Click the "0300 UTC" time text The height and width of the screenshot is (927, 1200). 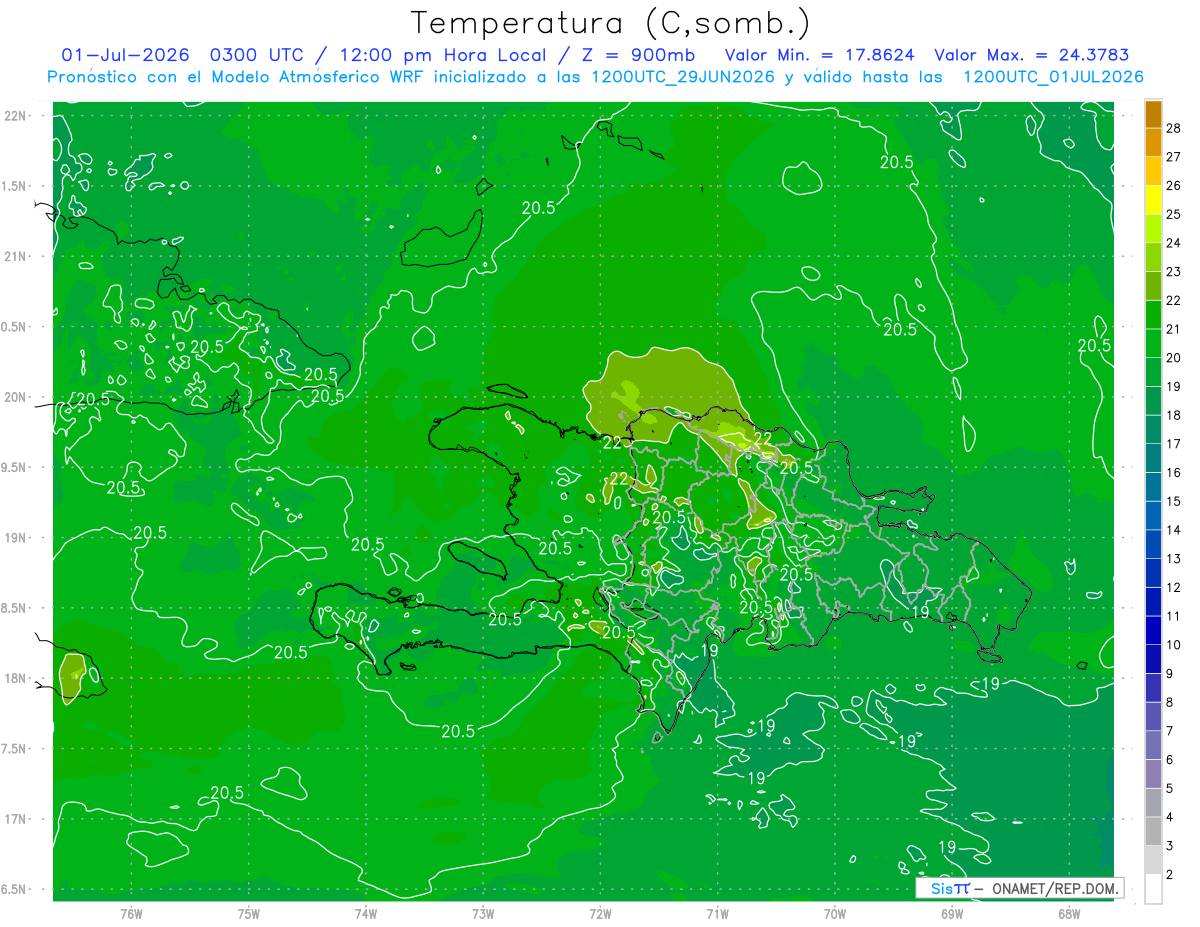pos(256,55)
